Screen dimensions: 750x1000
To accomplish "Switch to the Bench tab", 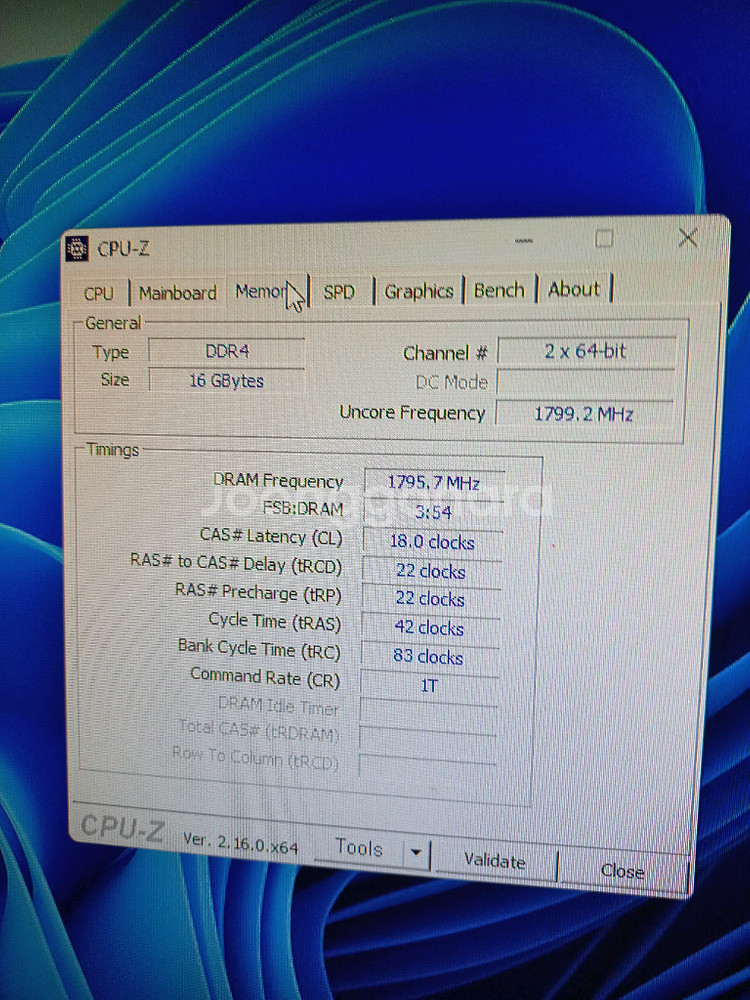I will 499,290.
